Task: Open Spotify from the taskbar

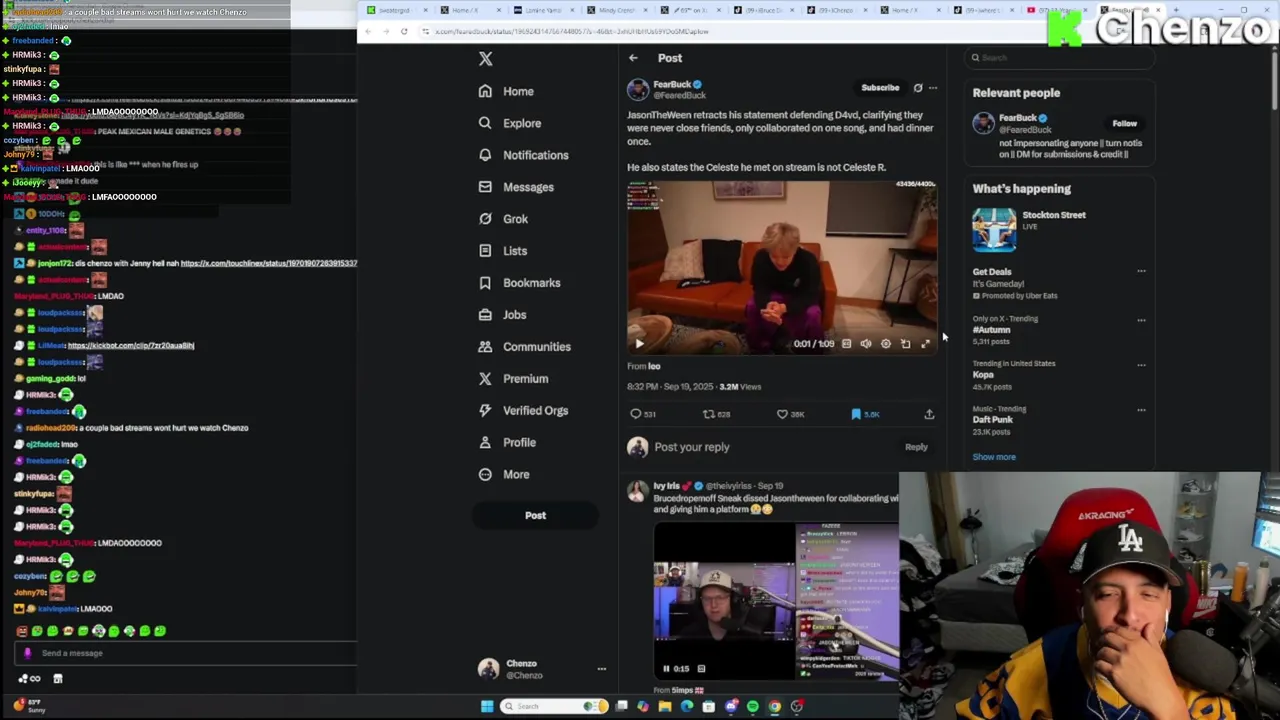Action: point(753,707)
